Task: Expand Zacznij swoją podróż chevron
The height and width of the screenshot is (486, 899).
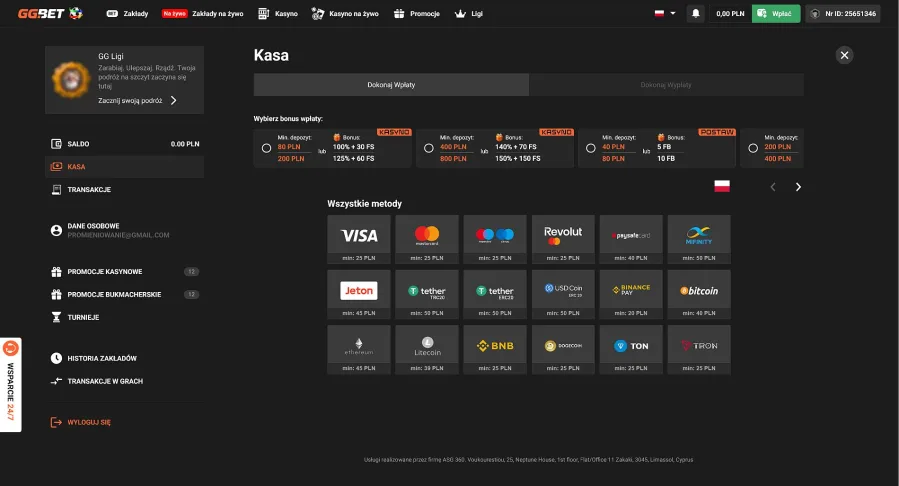Action: (x=173, y=100)
